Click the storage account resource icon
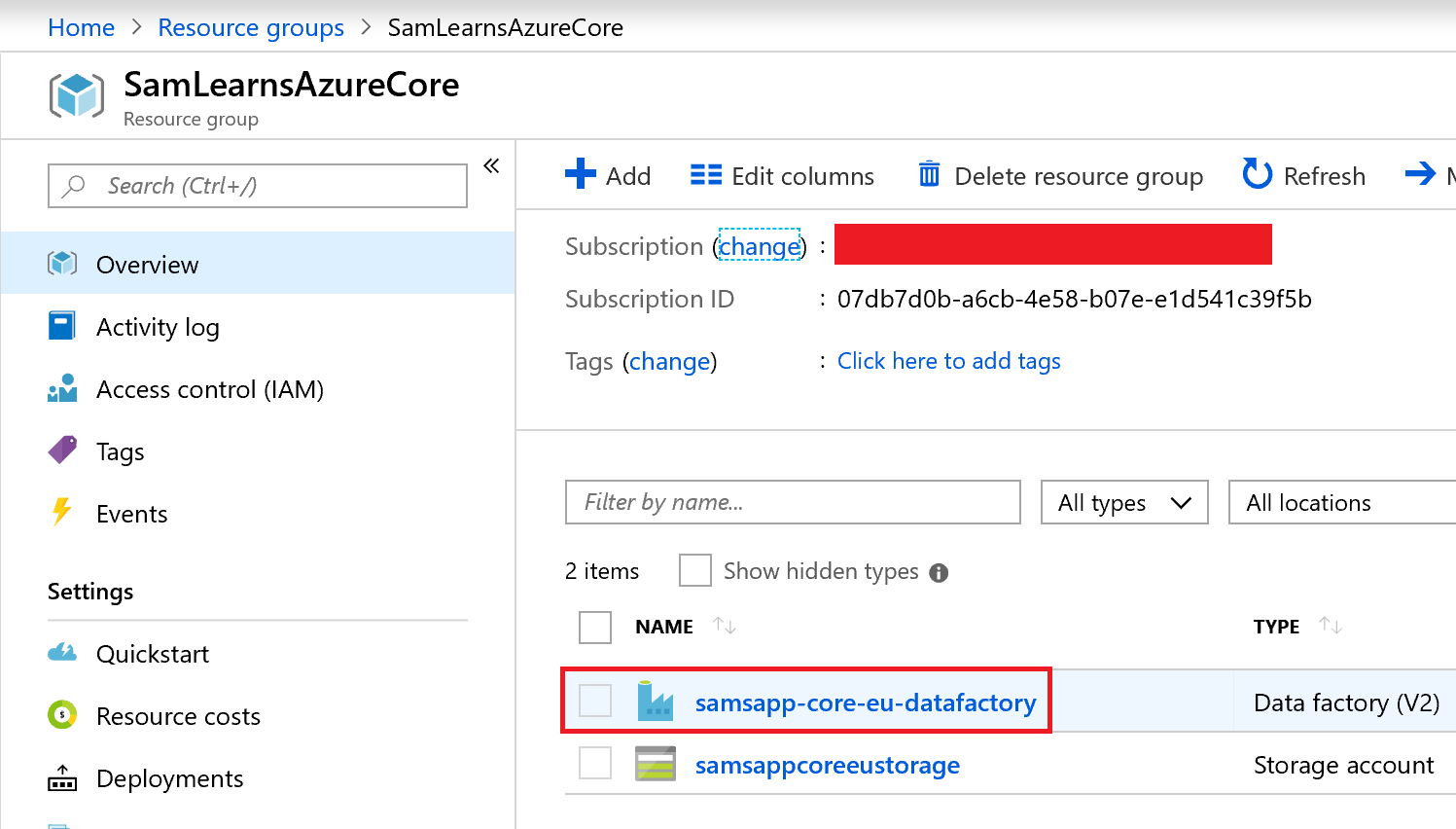 656,765
